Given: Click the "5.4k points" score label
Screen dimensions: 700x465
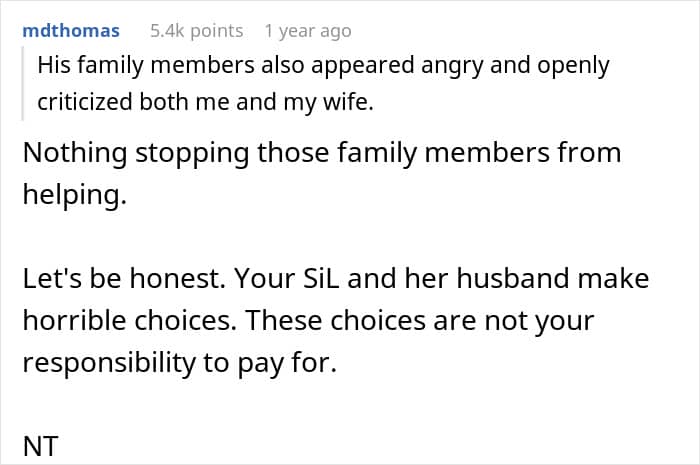Looking at the screenshot, I should click(x=197, y=31).
